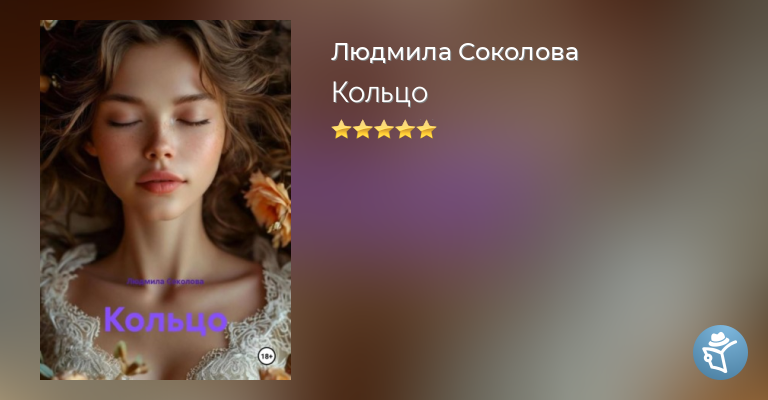Click the orange rose on the cover
Viewport: 768px width, 400px height.
coord(268,206)
